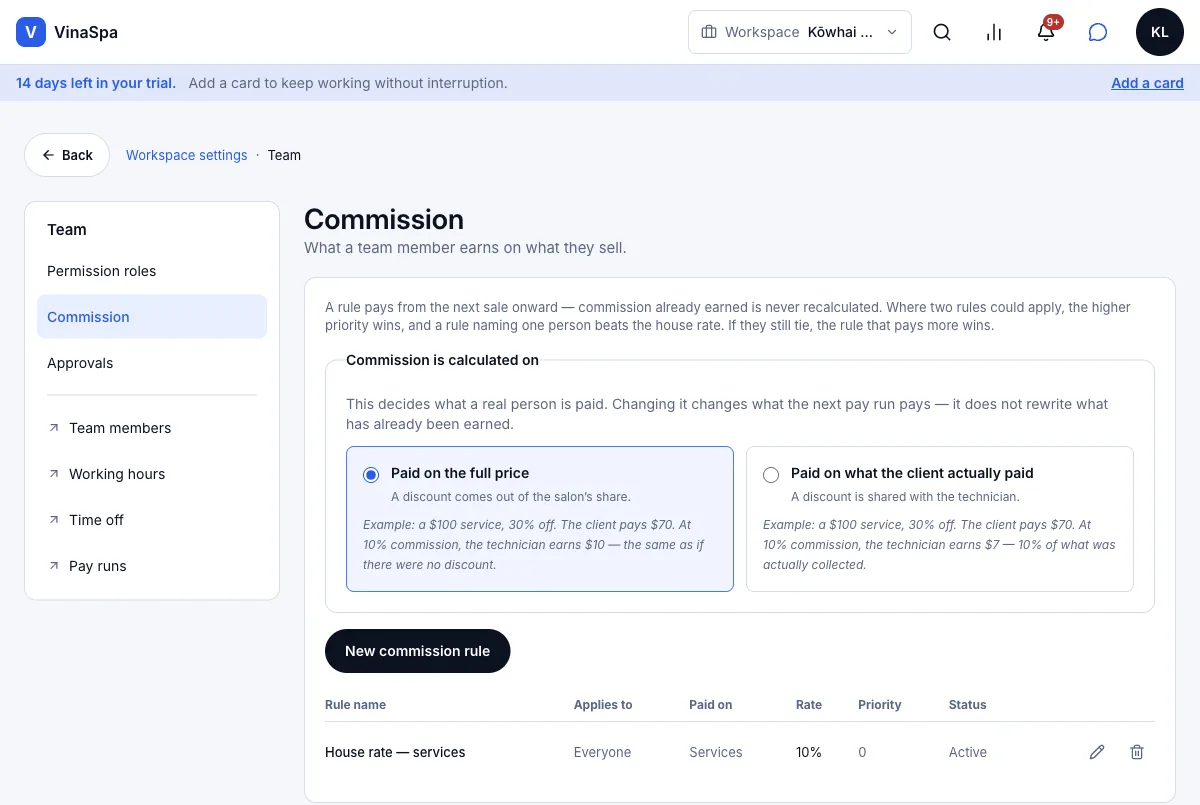Open the search magnifier icon
The width and height of the screenshot is (1200, 805).
coord(942,32)
